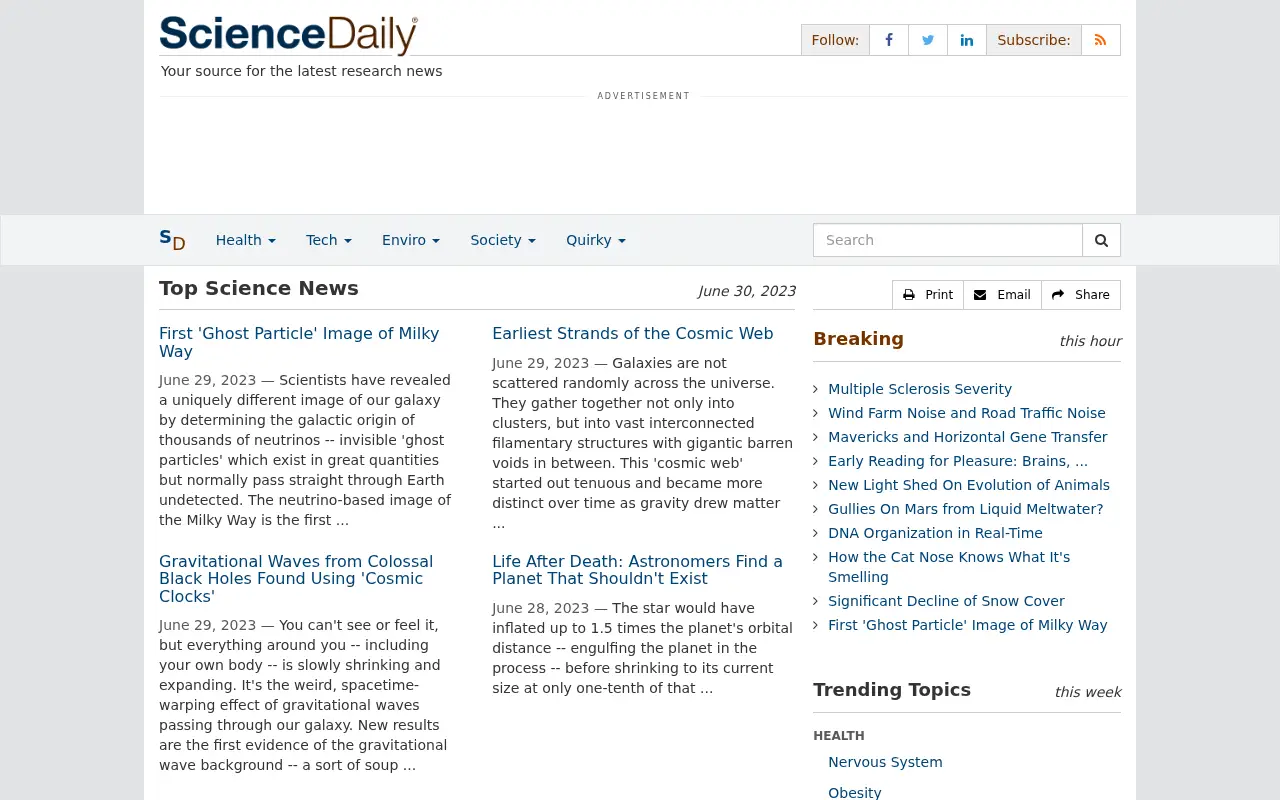
Task: Expand the Health dropdown menu
Action: coord(246,240)
